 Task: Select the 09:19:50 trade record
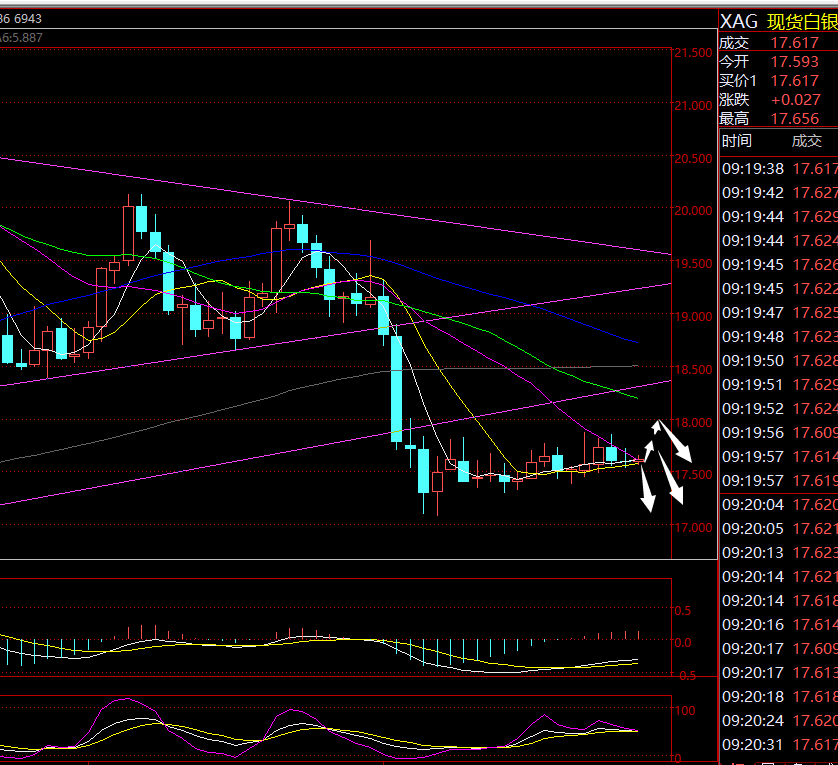click(x=778, y=361)
